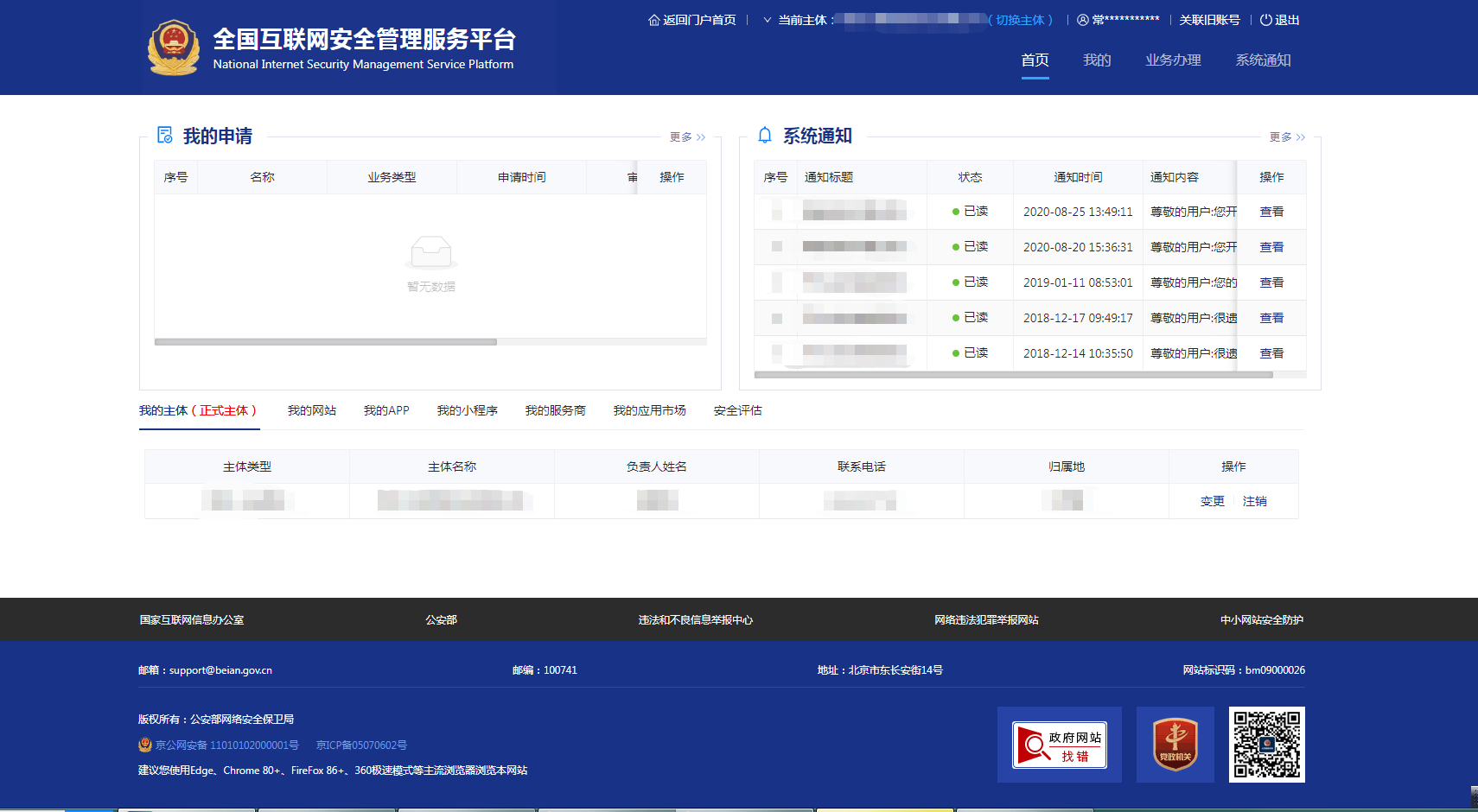This screenshot has height=812, width=1478.
Task: Click the red 党政机关 emblem badge
Action: pyautogui.click(x=1175, y=744)
